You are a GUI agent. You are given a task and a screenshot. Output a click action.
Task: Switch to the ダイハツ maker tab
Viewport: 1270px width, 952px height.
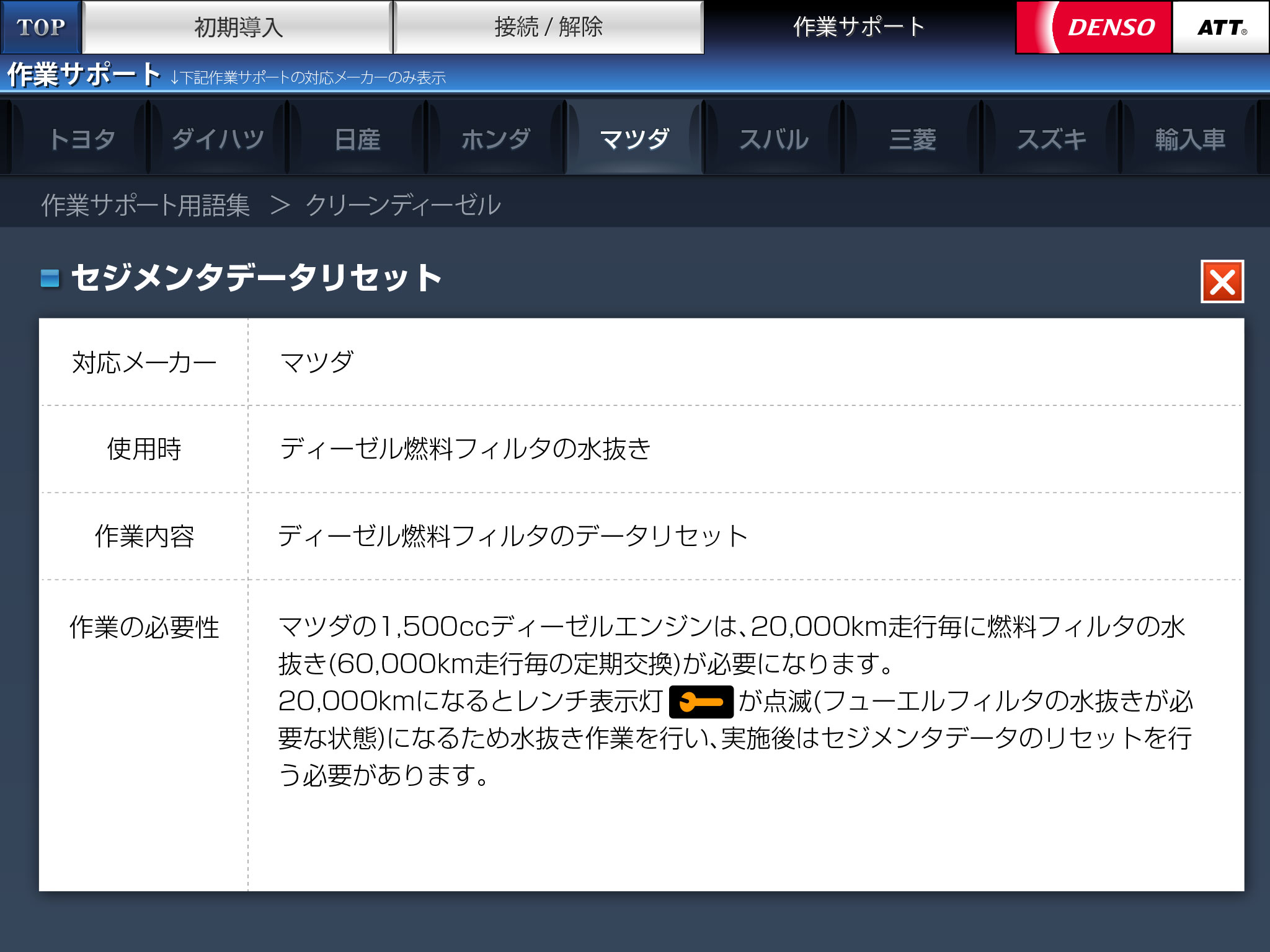(218, 139)
